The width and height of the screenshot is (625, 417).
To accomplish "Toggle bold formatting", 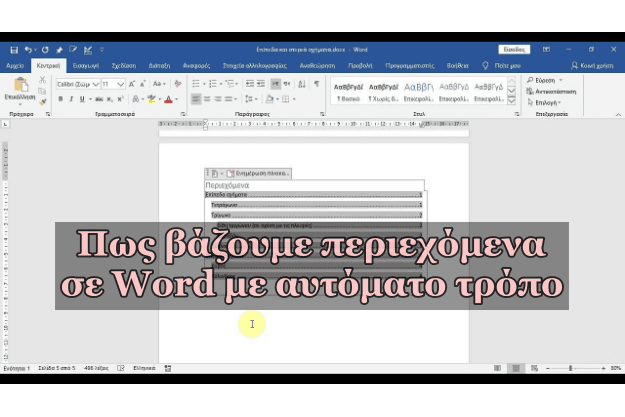I will (x=61, y=99).
